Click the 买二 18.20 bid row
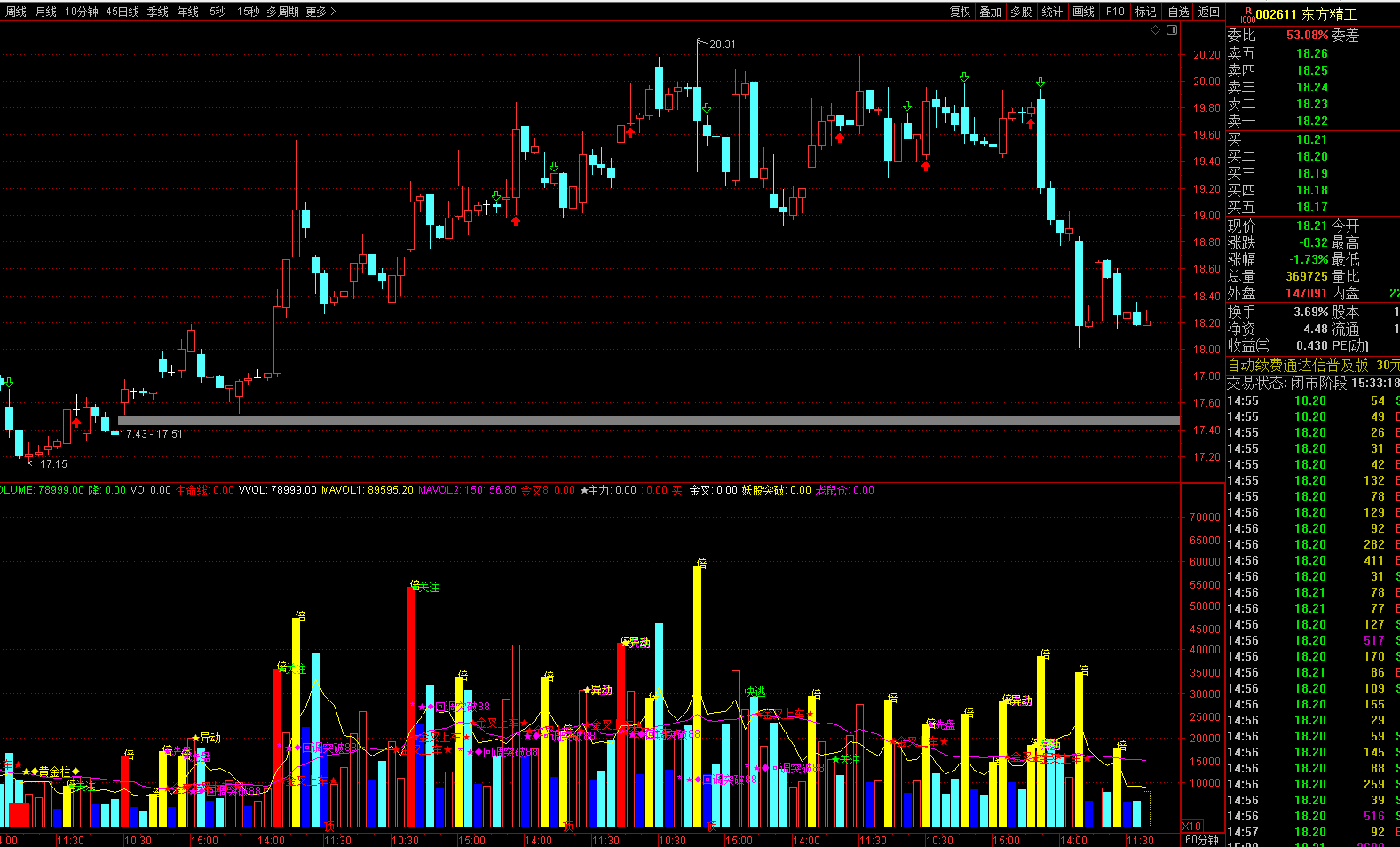Viewport: 1400px width, 847px height. (1313, 156)
